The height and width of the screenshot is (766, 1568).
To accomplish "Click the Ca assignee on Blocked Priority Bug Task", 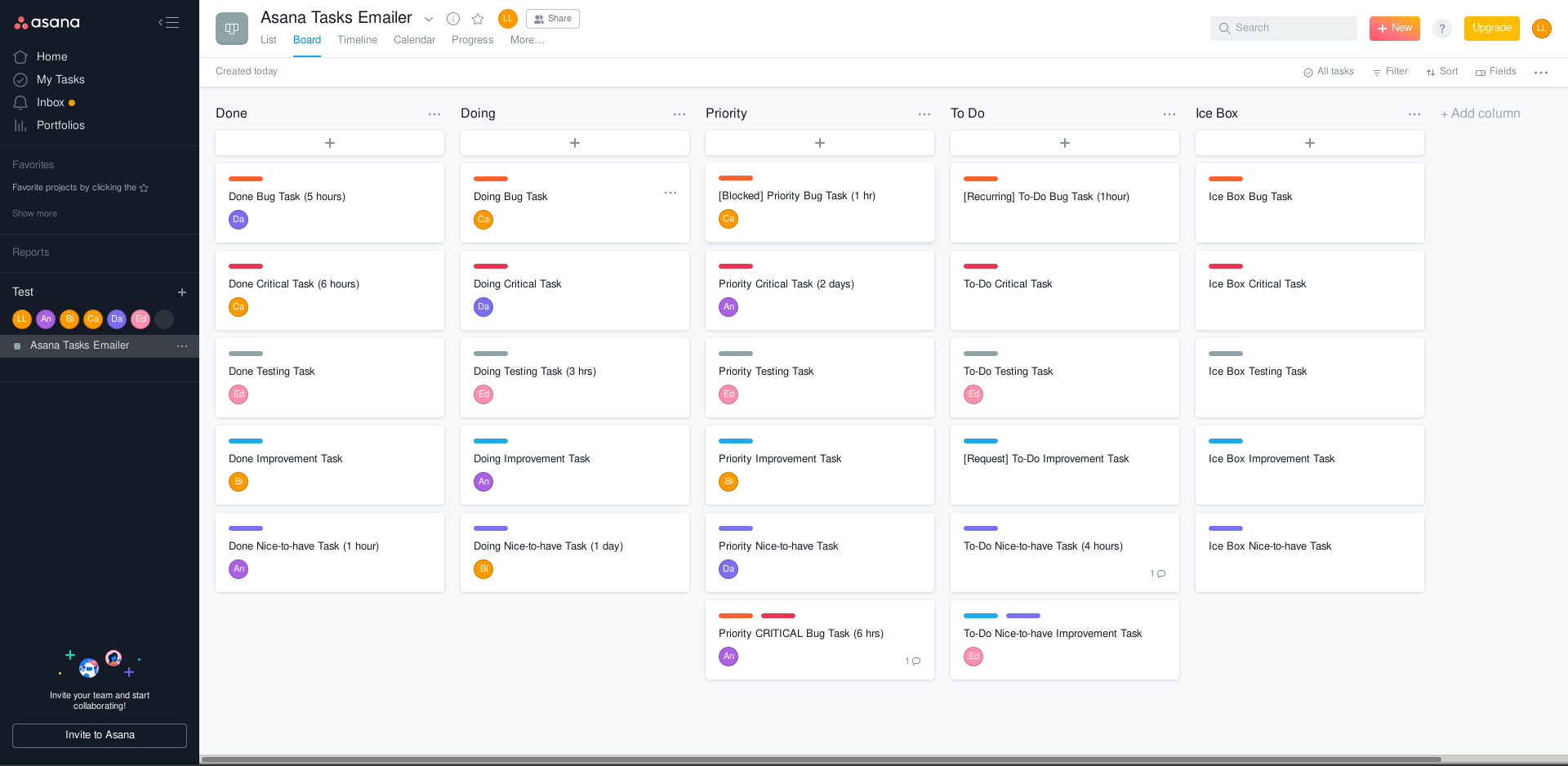I will pyautogui.click(x=728, y=219).
